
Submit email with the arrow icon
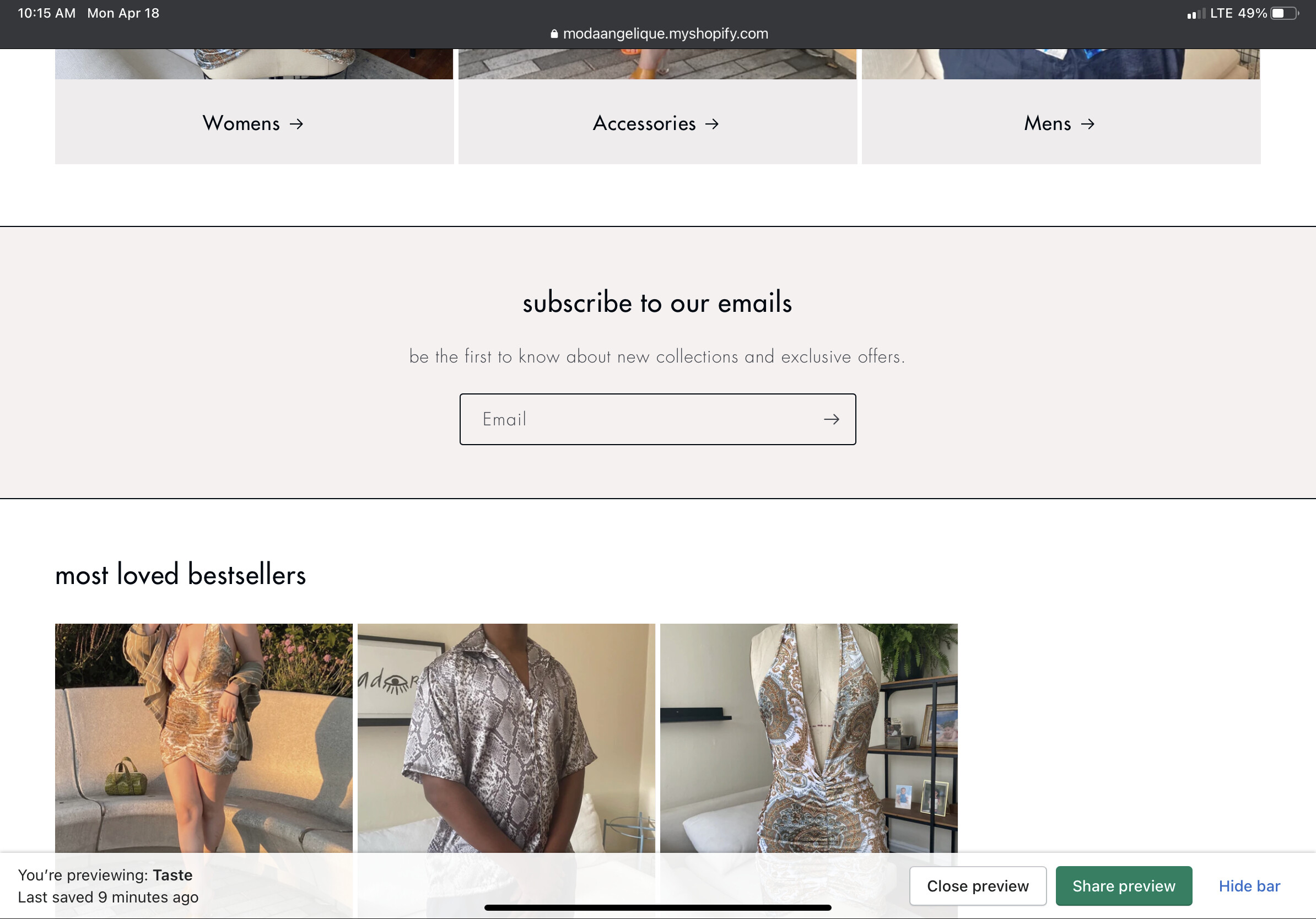(832, 419)
